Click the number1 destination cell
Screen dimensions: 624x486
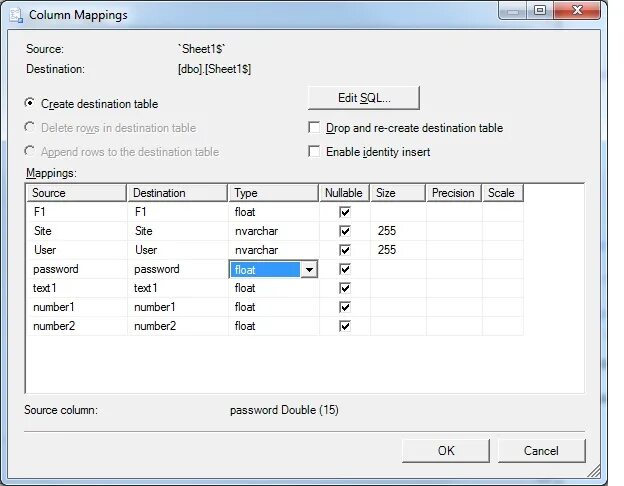point(178,307)
